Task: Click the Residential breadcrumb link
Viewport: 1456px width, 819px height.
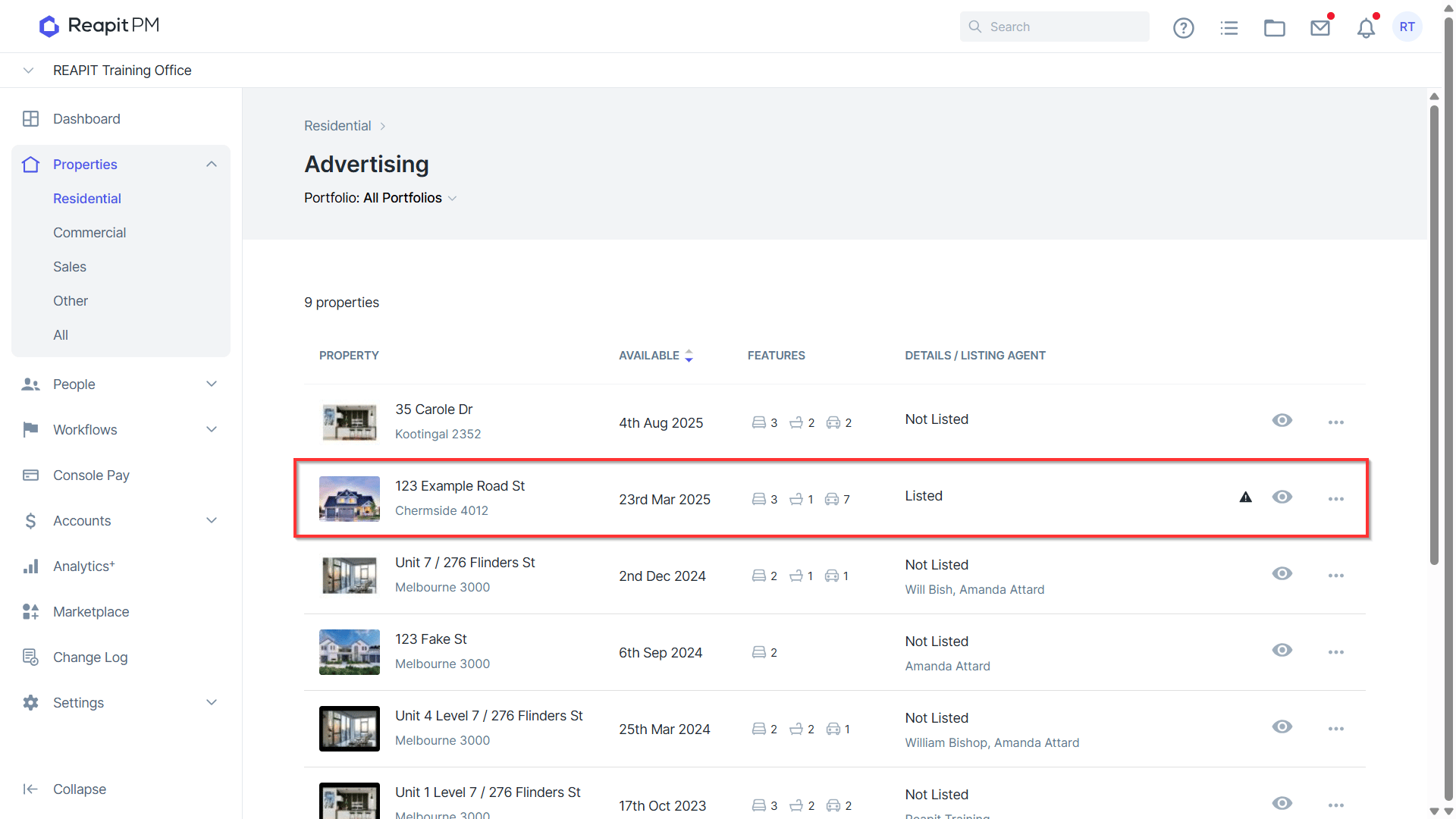Action: 337,126
